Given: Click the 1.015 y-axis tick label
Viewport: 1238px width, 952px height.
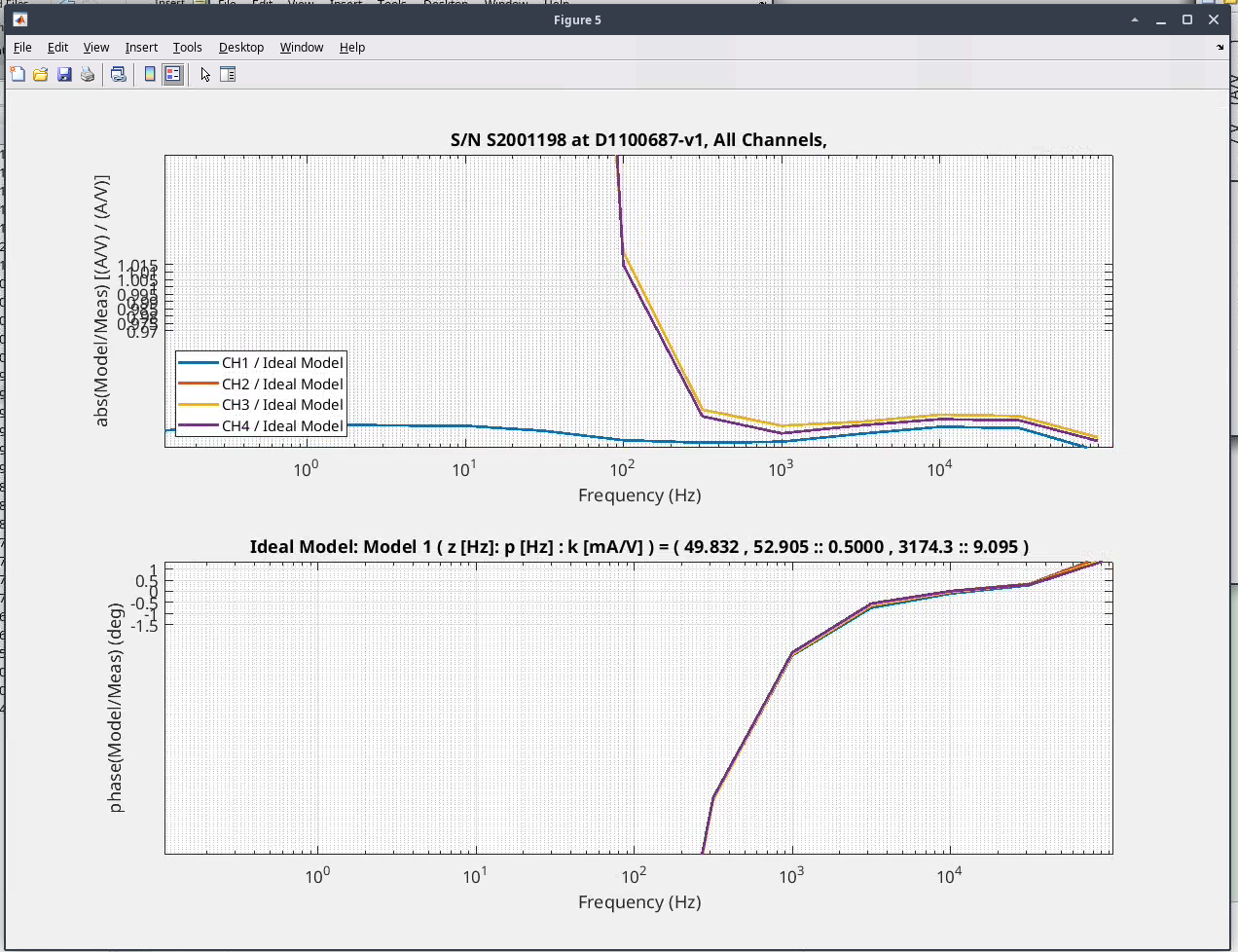Looking at the screenshot, I should point(137,265).
